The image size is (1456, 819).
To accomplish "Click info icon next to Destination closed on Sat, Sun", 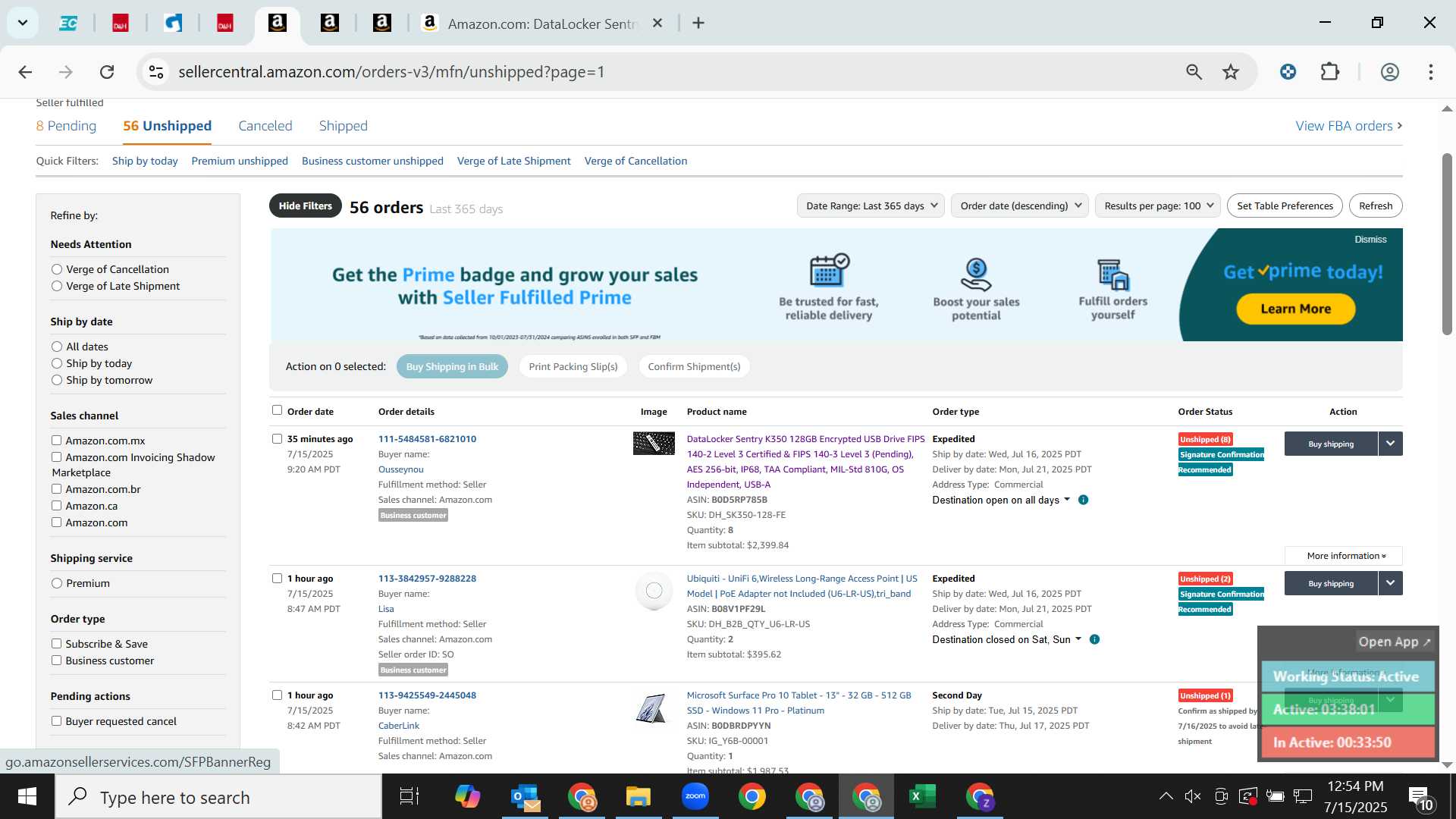I will (x=1094, y=639).
